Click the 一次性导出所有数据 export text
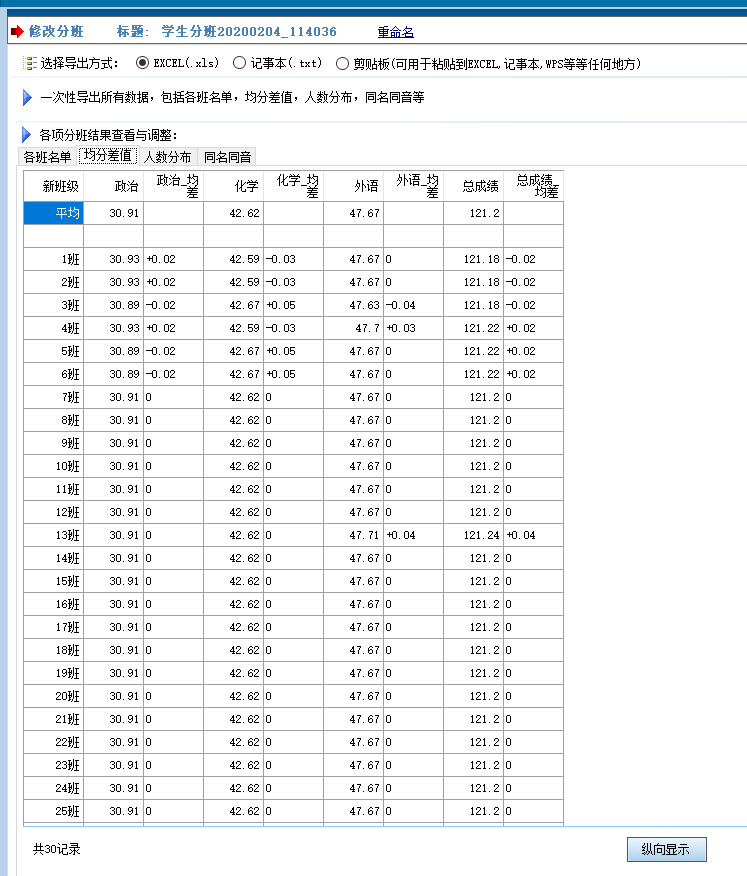The image size is (747, 876). 232,97
